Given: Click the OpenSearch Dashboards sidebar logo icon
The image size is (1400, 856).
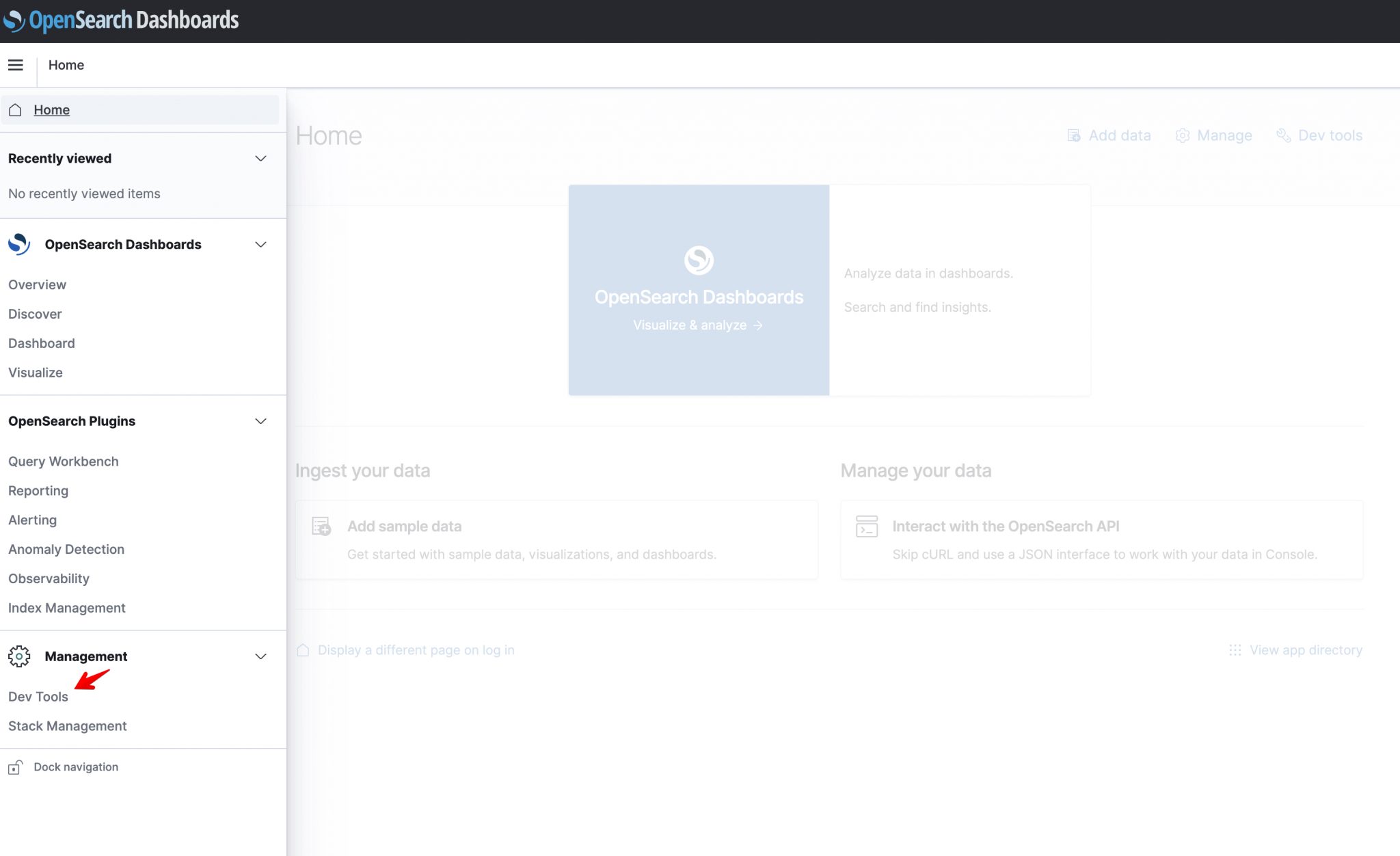Looking at the screenshot, I should point(19,244).
